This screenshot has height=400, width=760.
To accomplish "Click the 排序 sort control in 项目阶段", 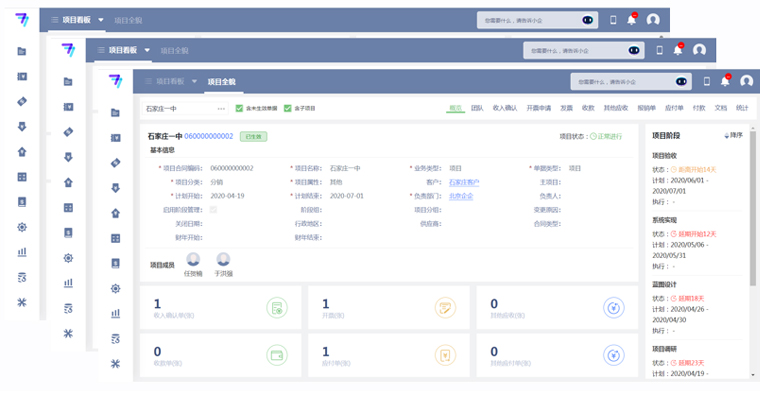I will 733,135.
